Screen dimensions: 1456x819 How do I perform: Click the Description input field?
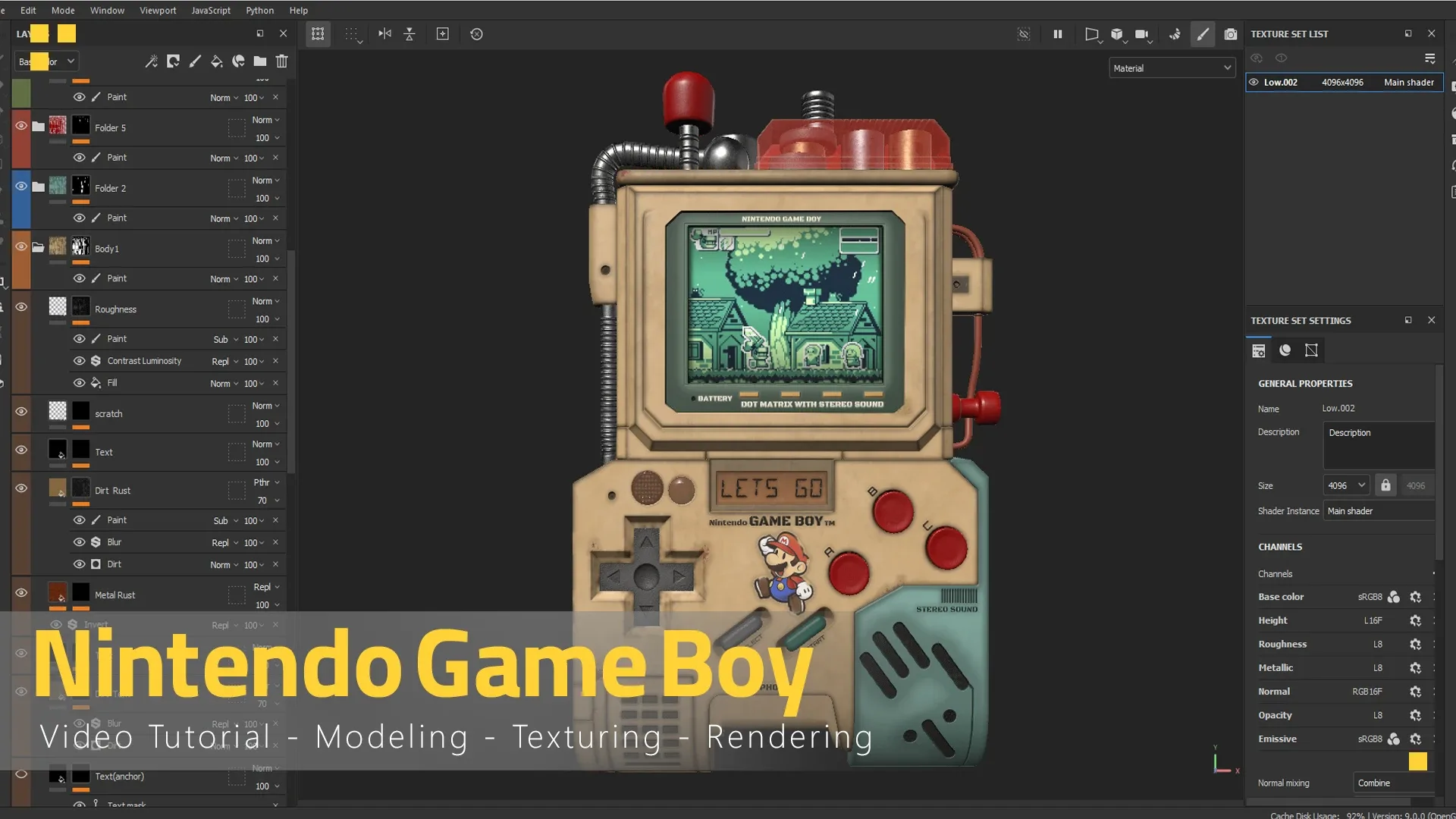pyautogui.click(x=1378, y=446)
